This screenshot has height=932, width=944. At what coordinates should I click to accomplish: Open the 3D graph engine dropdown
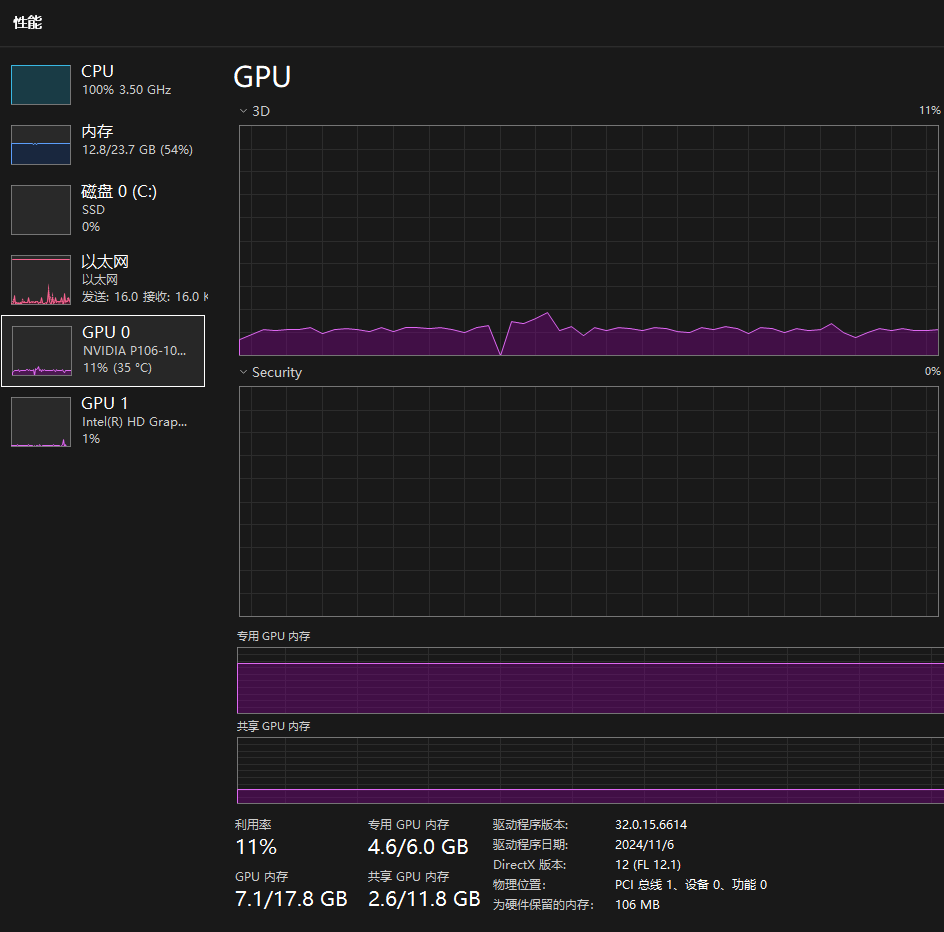coord(261,110)
